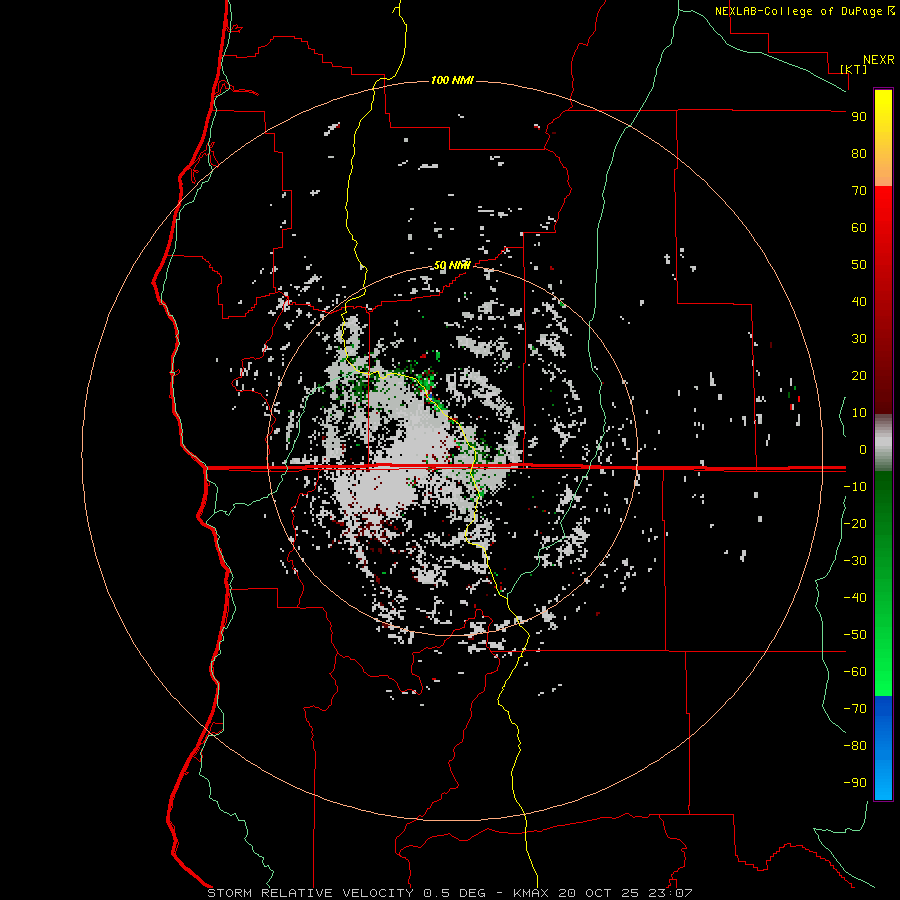
Task: Click the velocity scale label "70"
Action: tap(859, 191)
